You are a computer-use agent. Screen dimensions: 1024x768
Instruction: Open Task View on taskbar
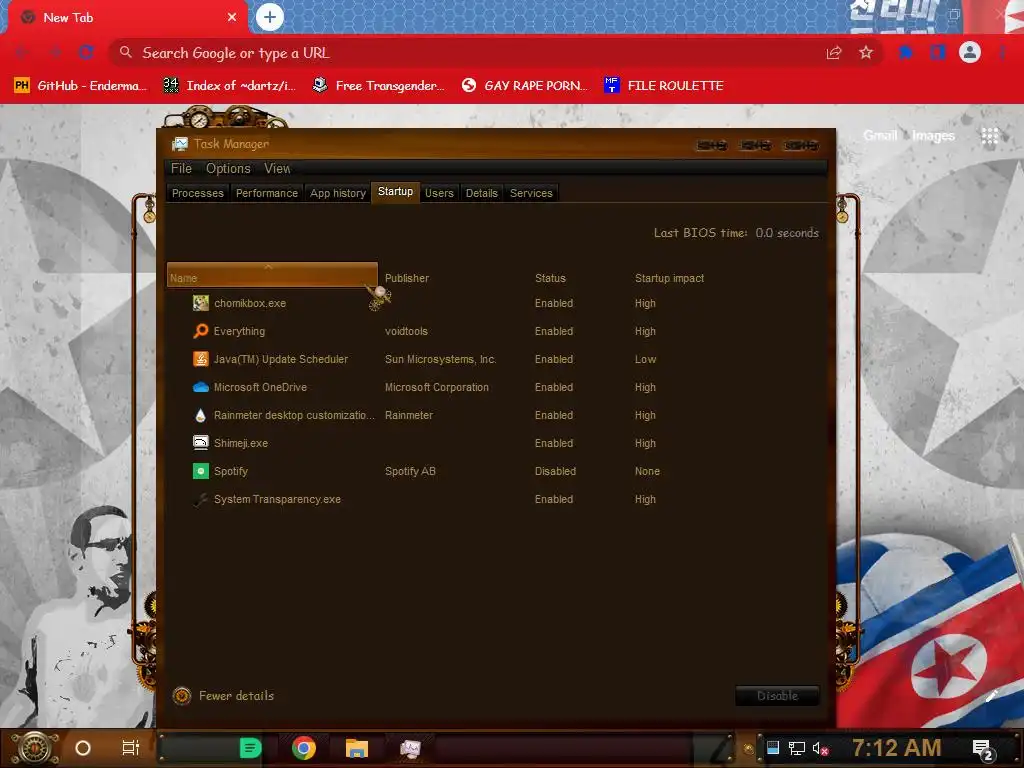131,748
